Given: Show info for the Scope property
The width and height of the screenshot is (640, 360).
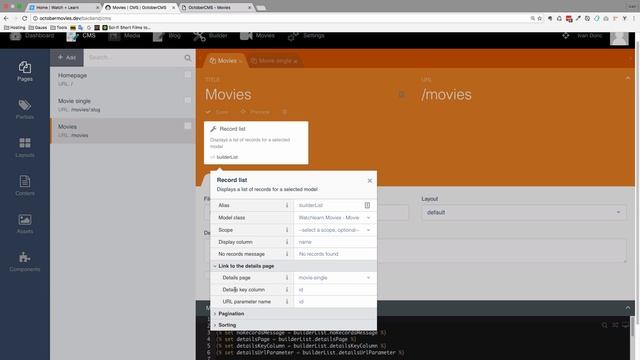Looking at the screenshot, I should click(287, 230).
